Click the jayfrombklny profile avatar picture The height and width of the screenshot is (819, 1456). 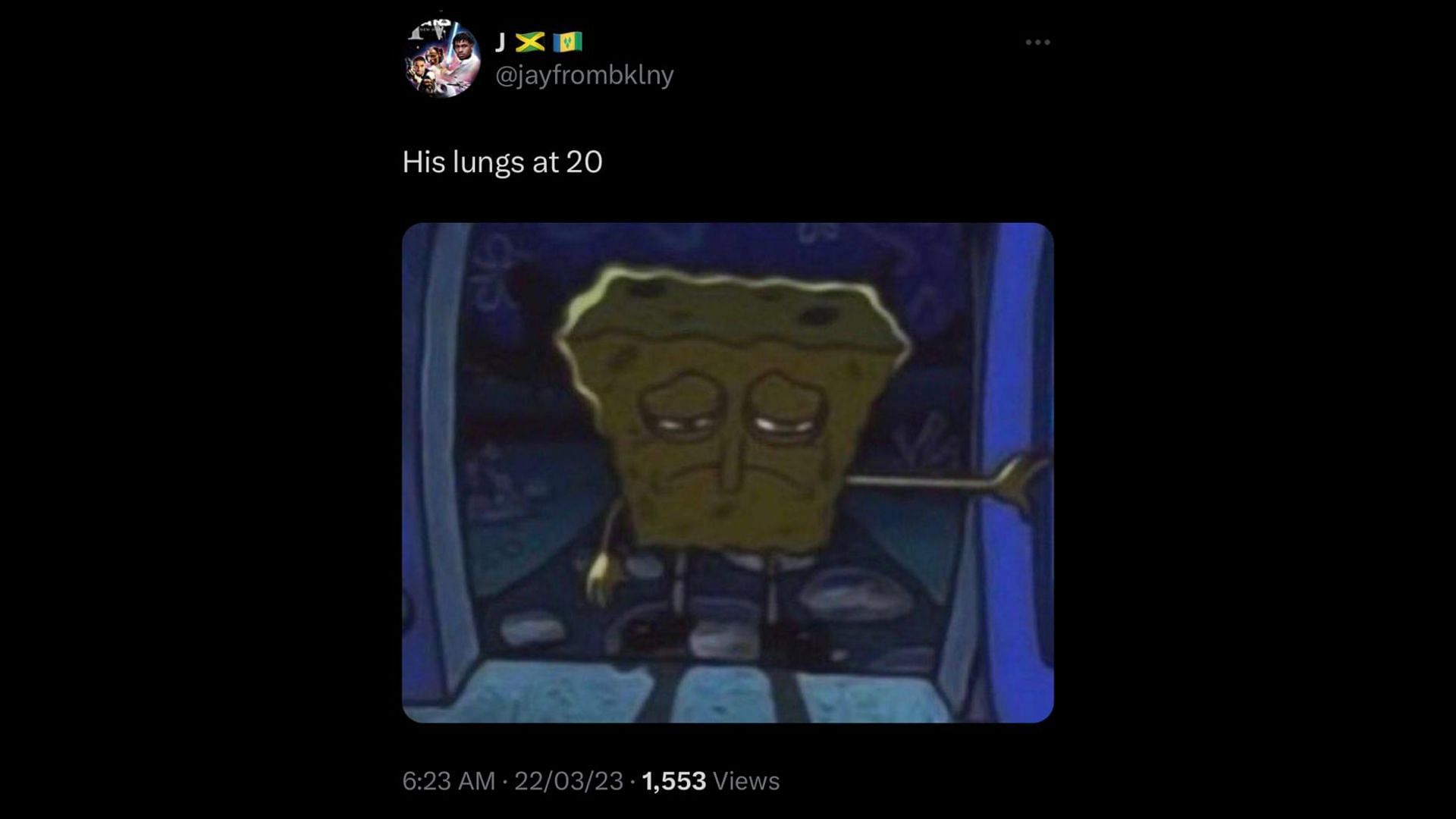click(x=443, y=58)
